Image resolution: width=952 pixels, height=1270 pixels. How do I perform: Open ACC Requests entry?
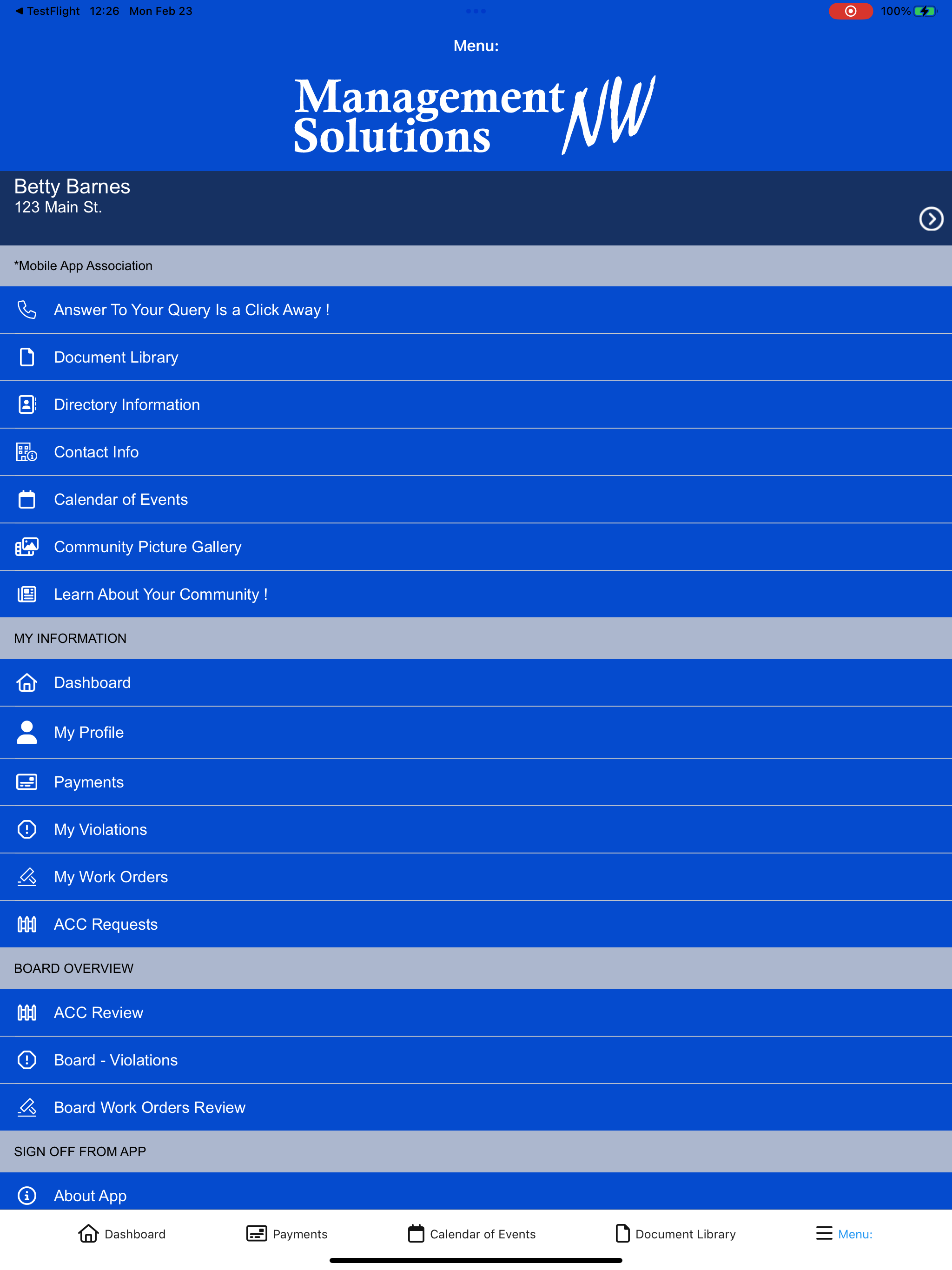pyautogui.click(x=476, y=924)
